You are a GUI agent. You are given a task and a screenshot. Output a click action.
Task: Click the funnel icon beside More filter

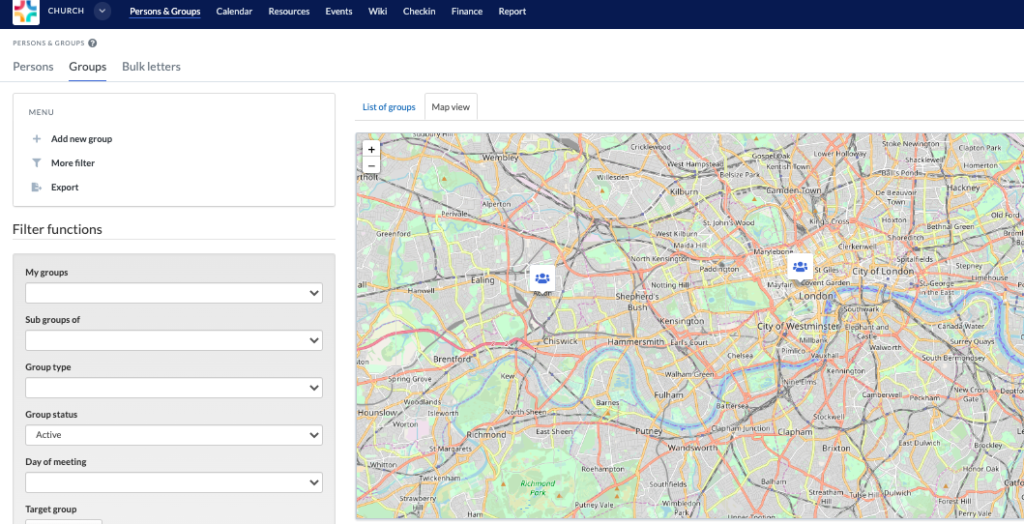37,163
